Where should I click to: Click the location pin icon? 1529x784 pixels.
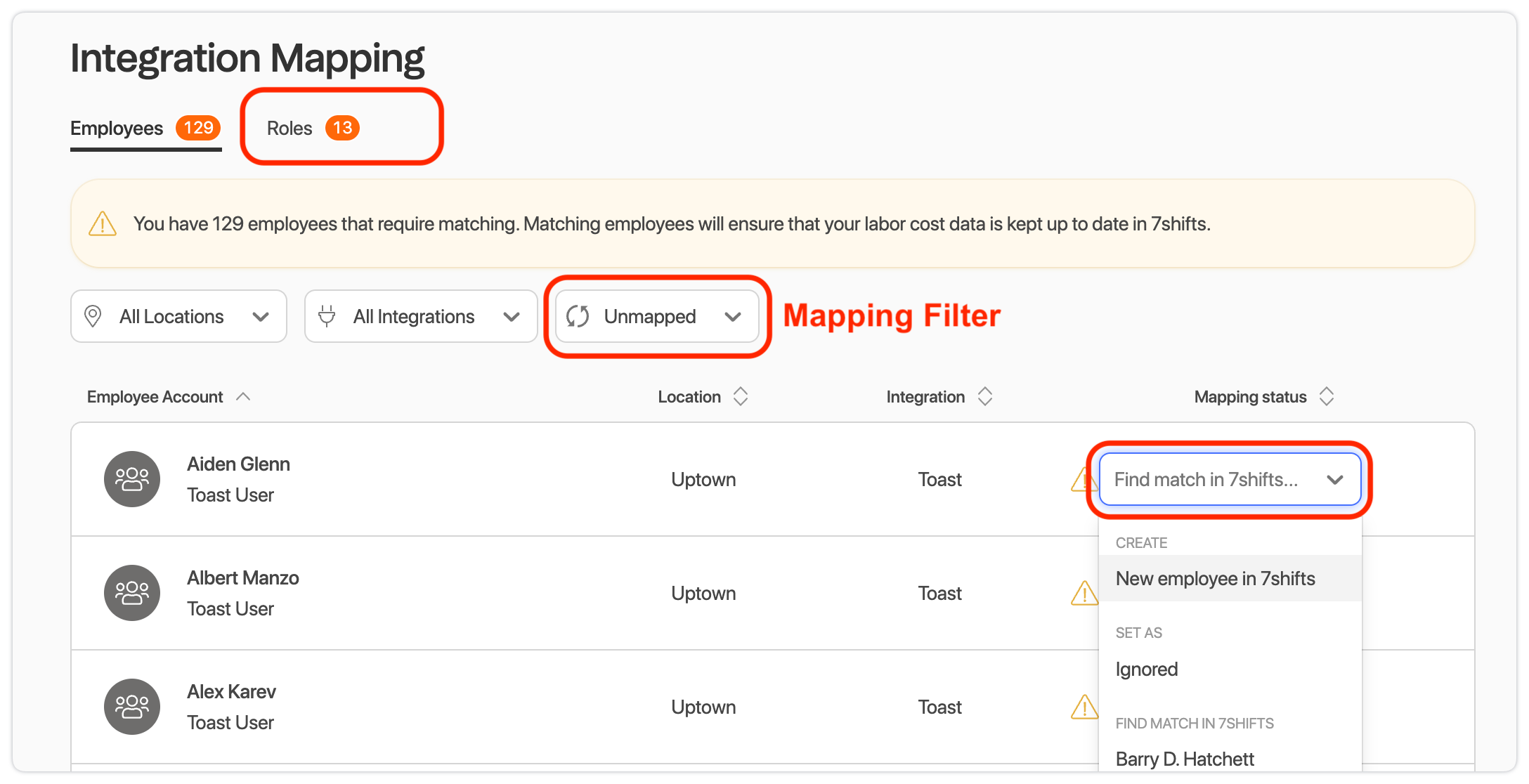click(x=93, y=316)
